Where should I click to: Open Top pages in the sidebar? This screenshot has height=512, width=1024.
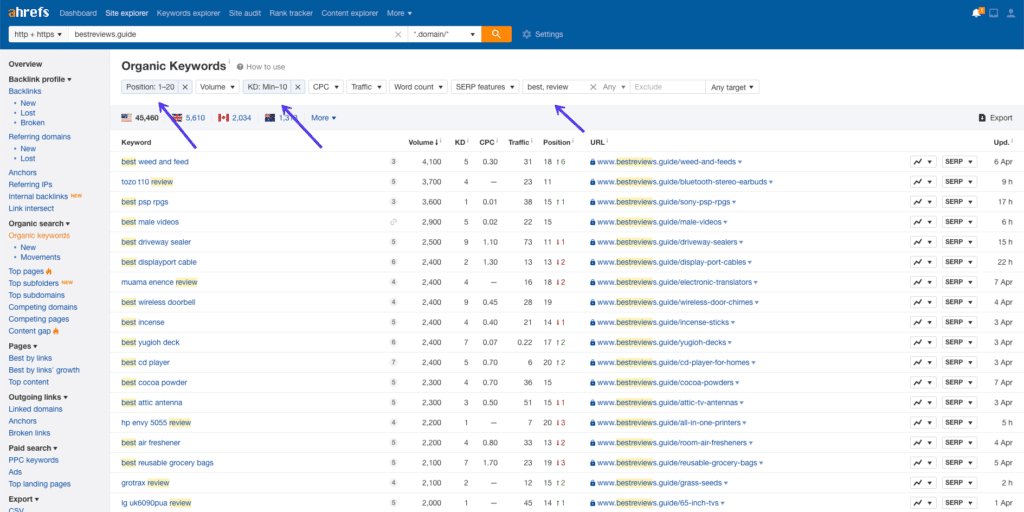tap(26, 271)
